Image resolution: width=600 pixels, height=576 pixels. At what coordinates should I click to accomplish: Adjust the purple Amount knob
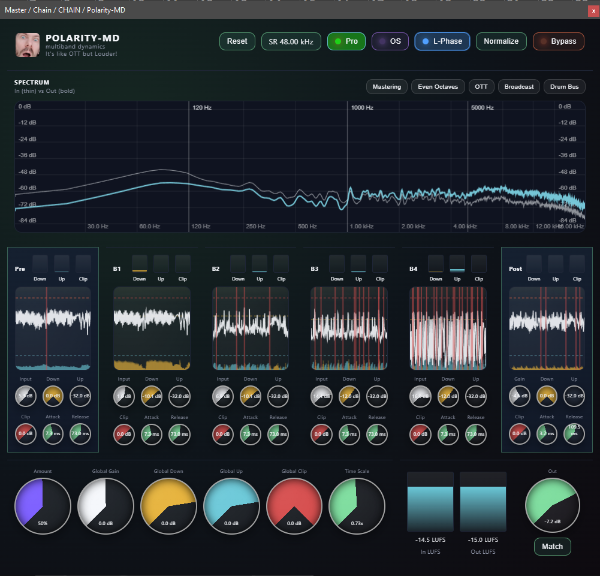point(43,502)
